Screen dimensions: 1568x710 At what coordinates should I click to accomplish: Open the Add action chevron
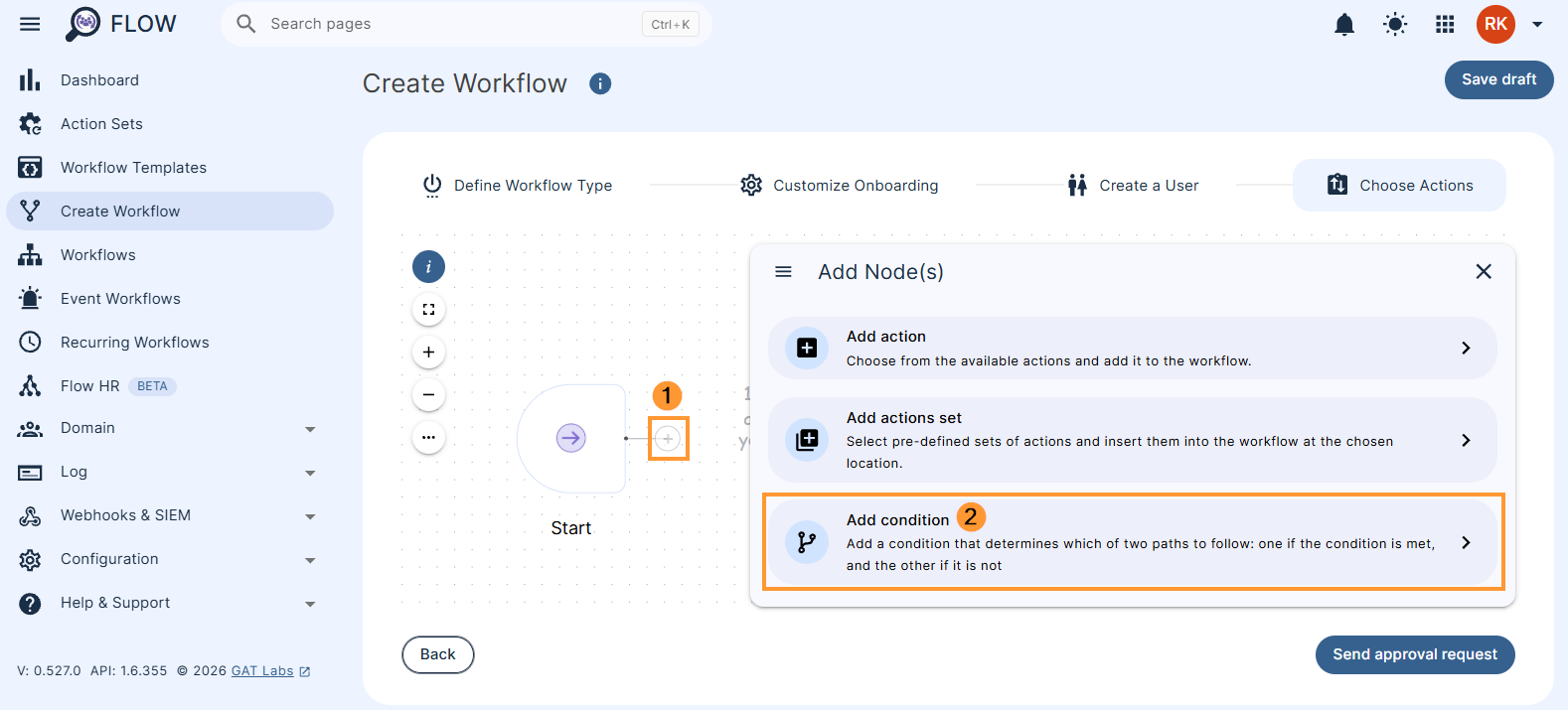pyautogui.click(x=1466, y=348)
